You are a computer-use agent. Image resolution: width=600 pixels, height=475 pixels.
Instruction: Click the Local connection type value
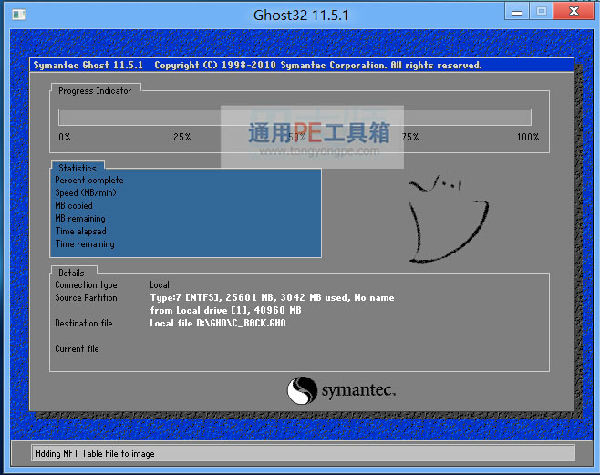(x=159, y=285)
